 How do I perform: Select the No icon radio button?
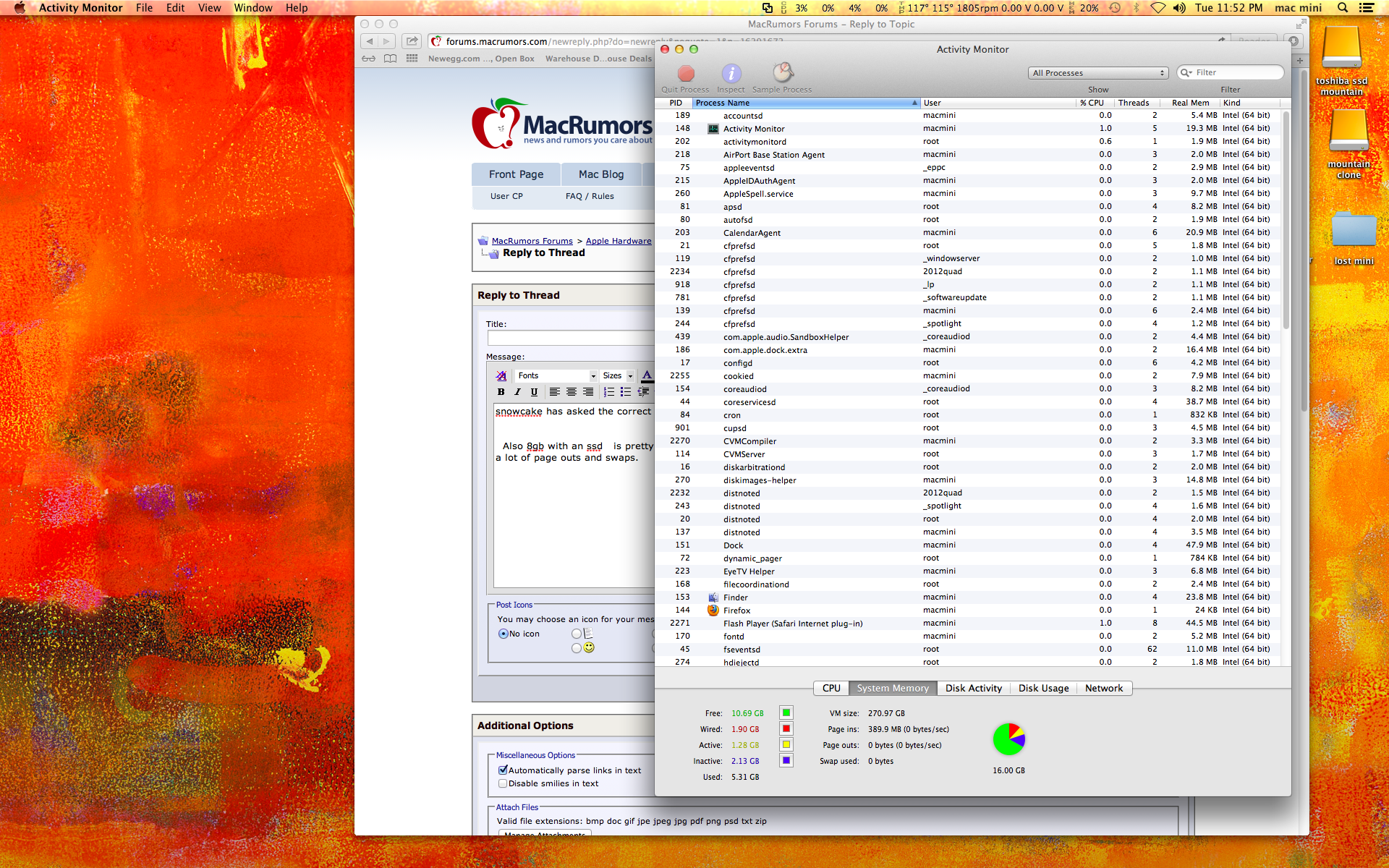click(503, 634)
